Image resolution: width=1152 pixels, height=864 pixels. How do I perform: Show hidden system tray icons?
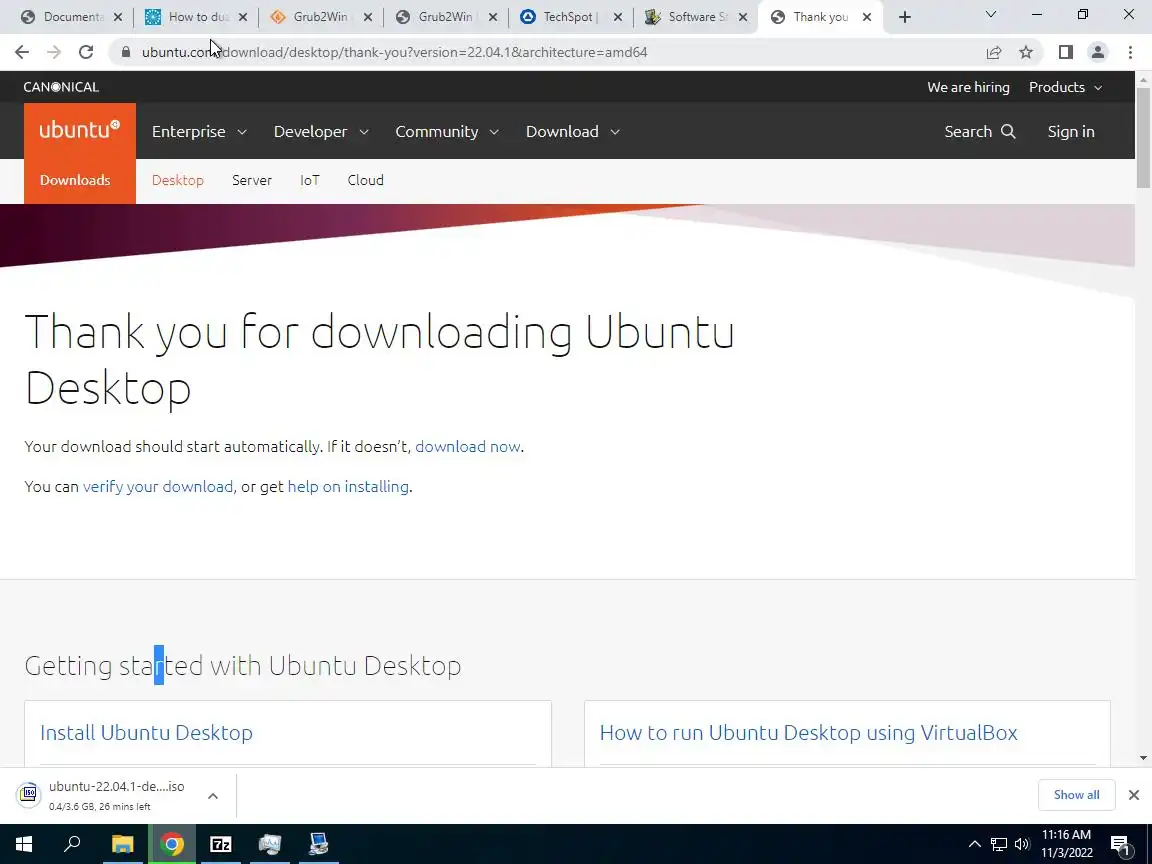pyautogui.click(x=974, y=844)
